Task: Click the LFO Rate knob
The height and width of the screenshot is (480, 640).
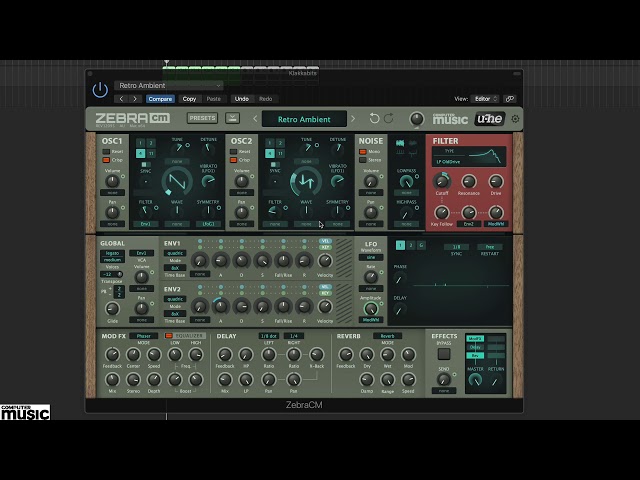Action: tap(371, 277)
